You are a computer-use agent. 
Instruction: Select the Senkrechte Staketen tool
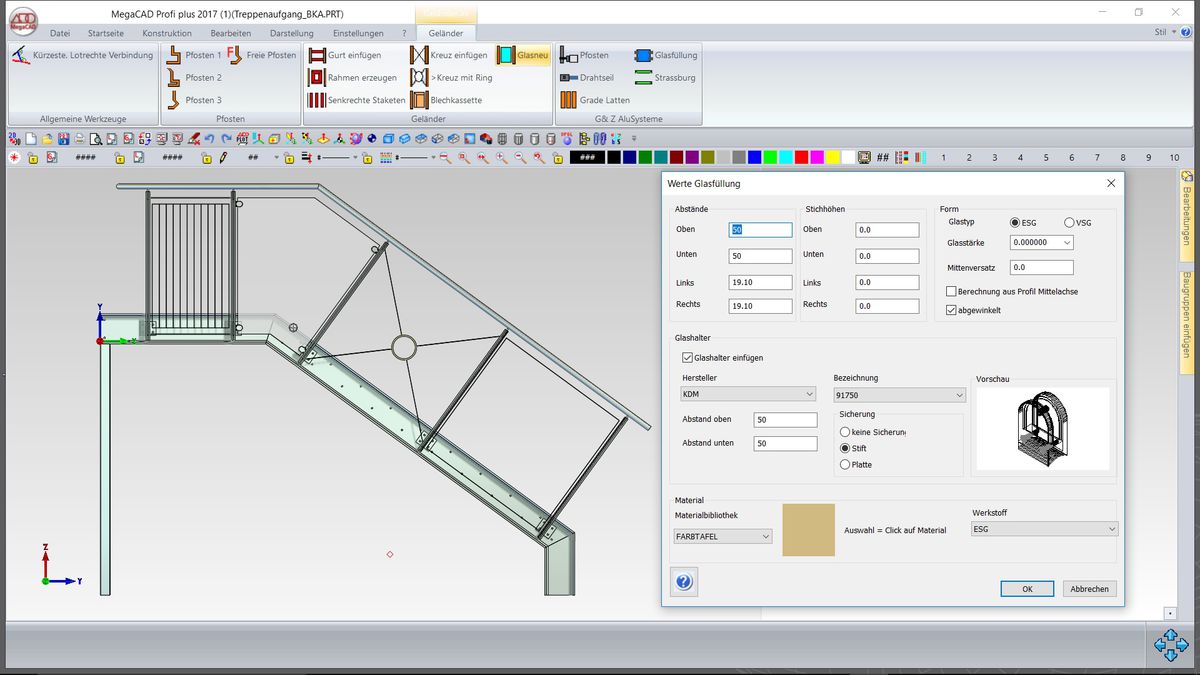(318, 100)
